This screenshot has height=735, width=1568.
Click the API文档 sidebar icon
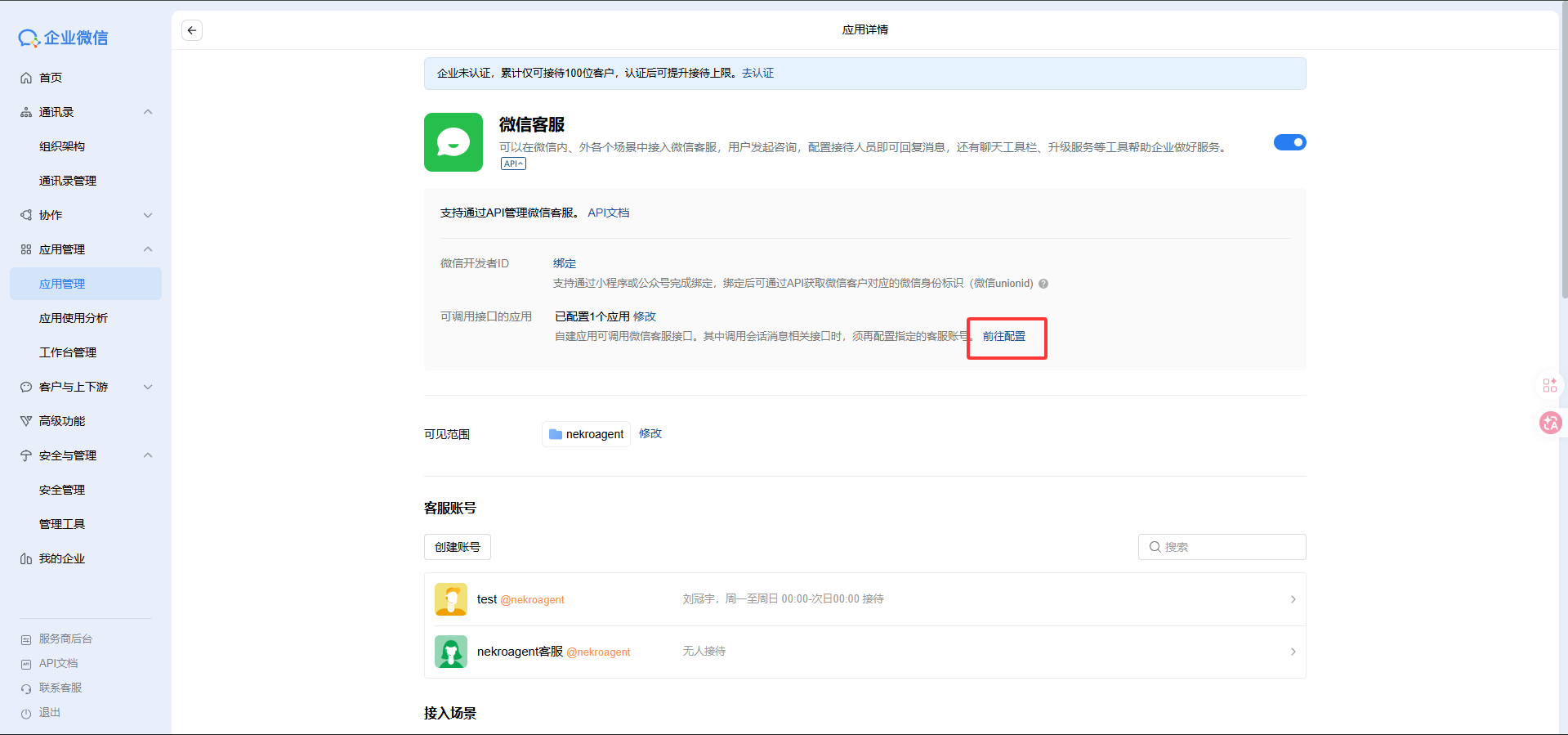click(x=26, y=664)
